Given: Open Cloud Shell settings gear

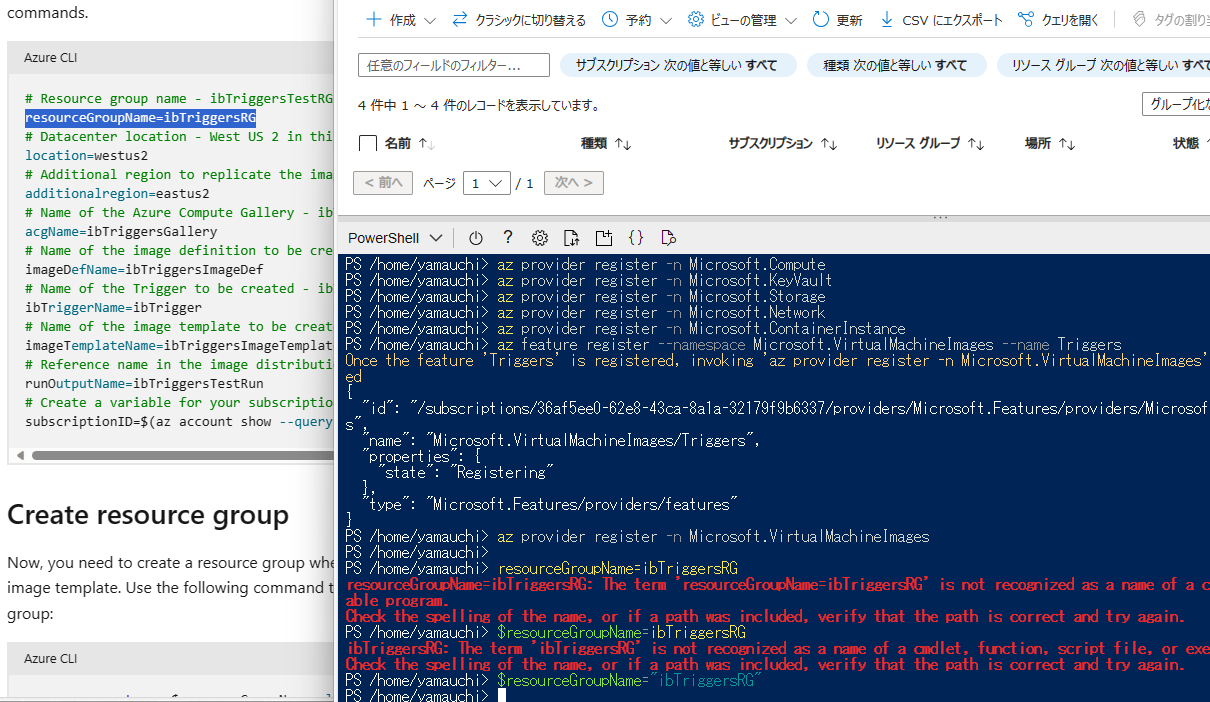Looking at the screenshot, I should [540, 238].
